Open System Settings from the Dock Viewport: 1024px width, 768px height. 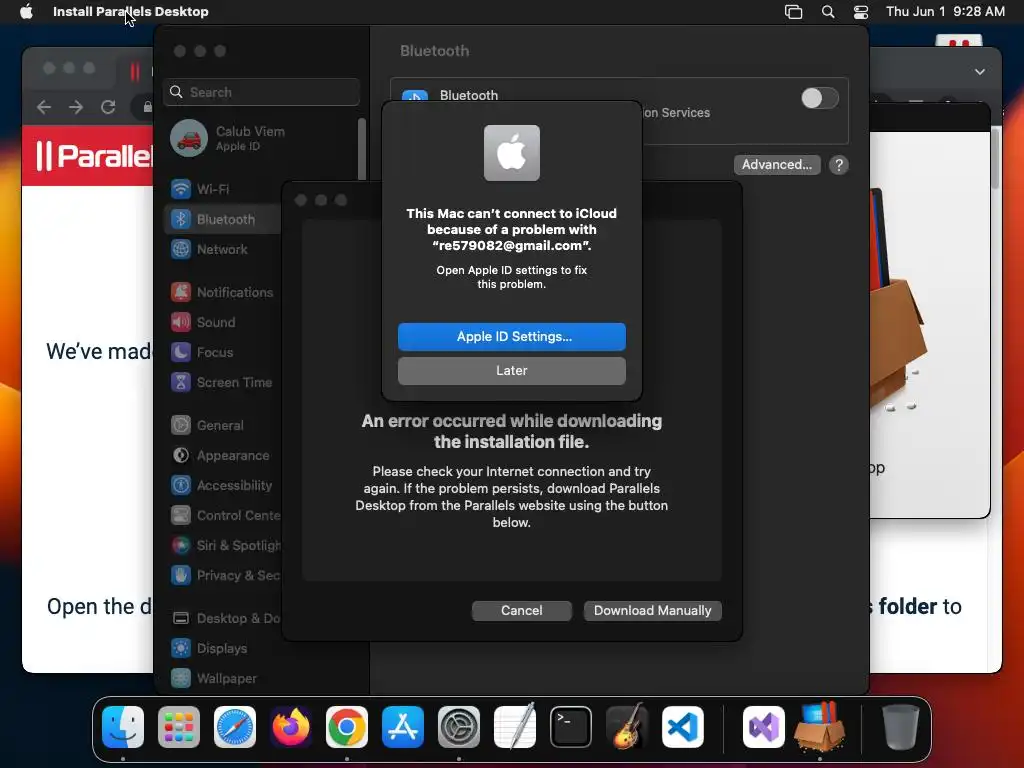click(458, 727)
